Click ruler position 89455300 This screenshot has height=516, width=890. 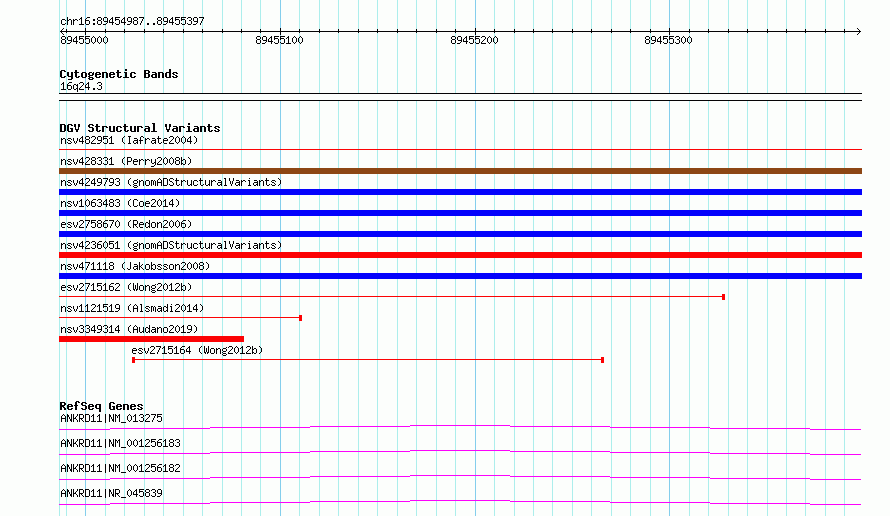click(669, 40)
